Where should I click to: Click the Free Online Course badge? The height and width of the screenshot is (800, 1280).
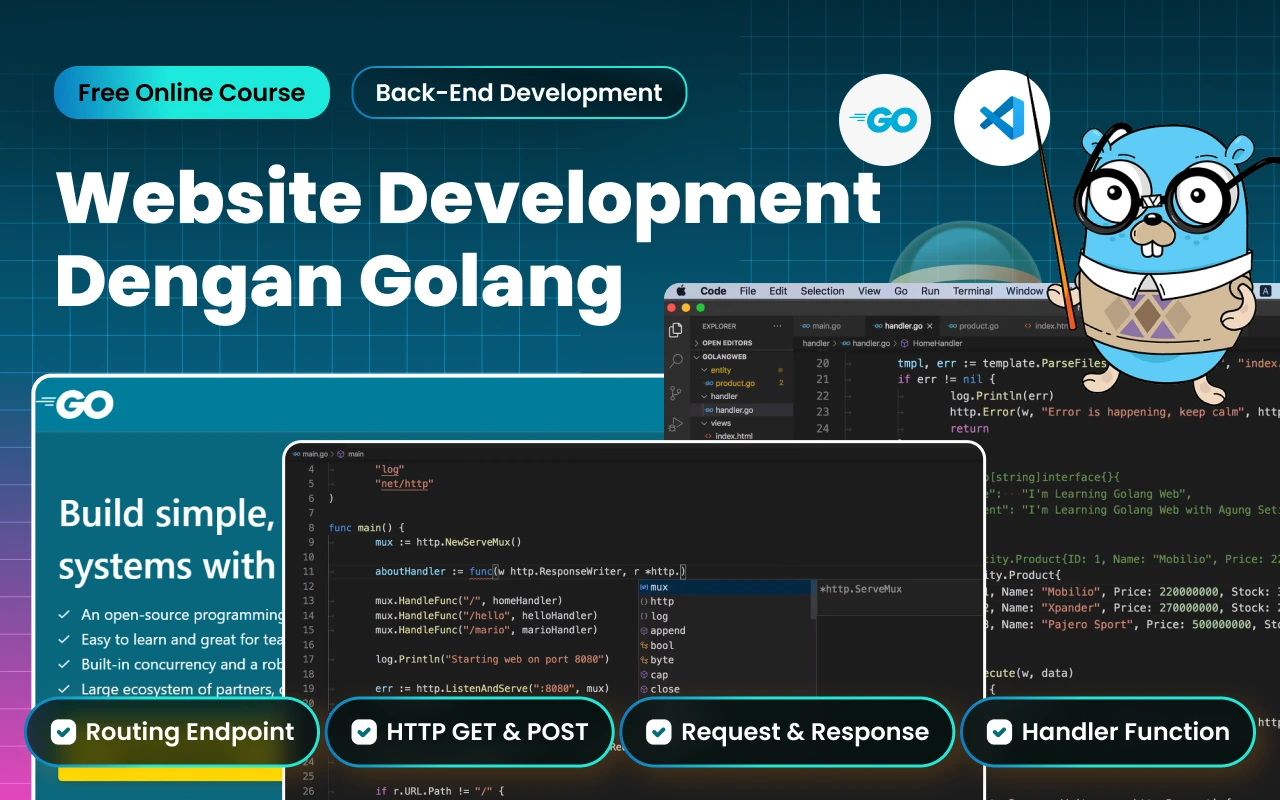coord(191,92)
